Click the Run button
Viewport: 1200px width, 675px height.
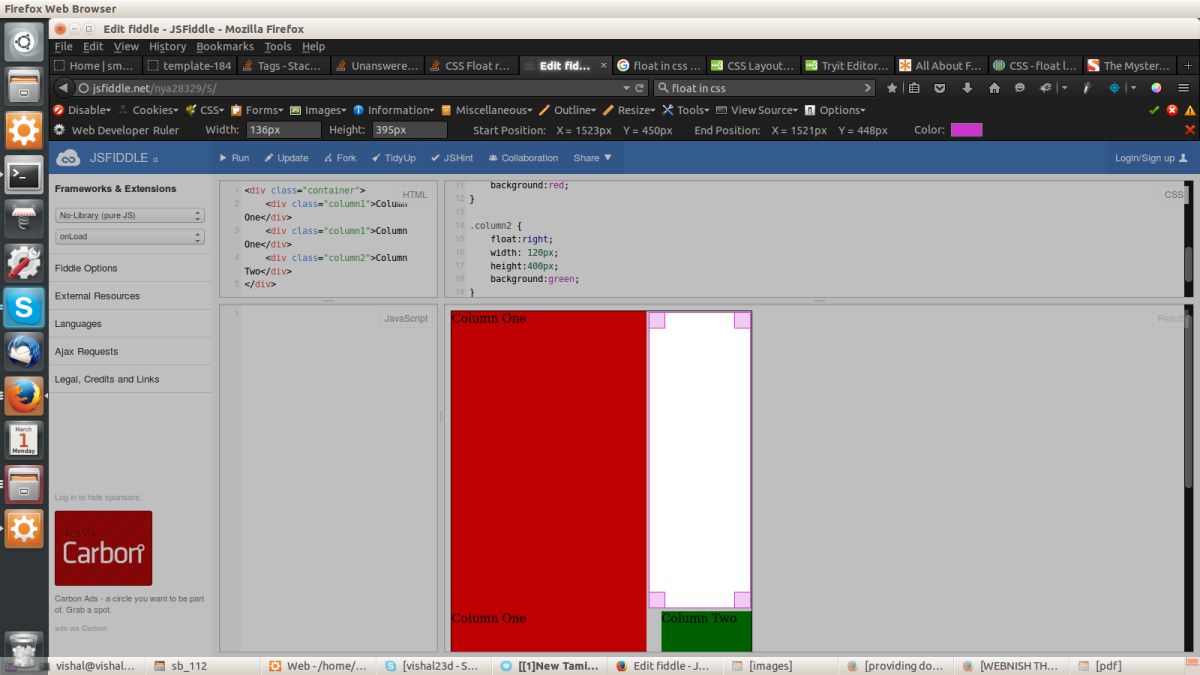pos(235,158)
